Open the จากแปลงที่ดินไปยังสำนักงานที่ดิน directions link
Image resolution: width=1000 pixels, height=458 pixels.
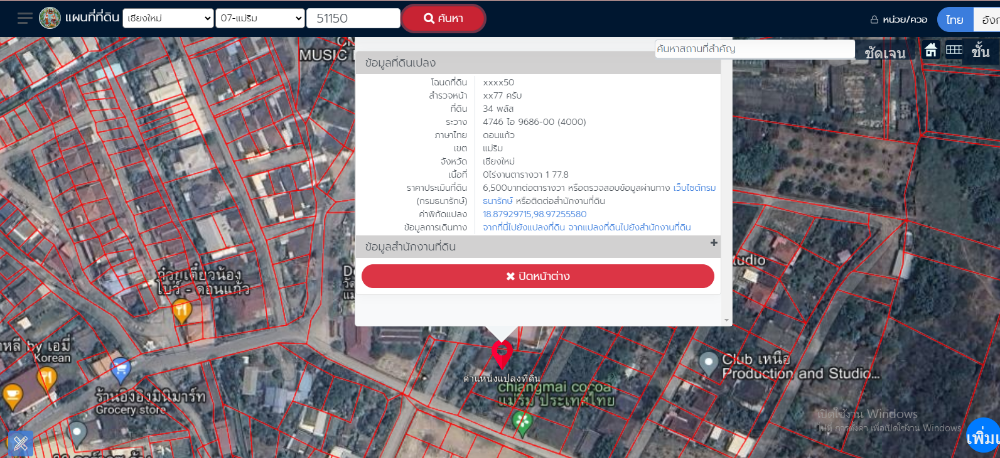tap(630, 227)
